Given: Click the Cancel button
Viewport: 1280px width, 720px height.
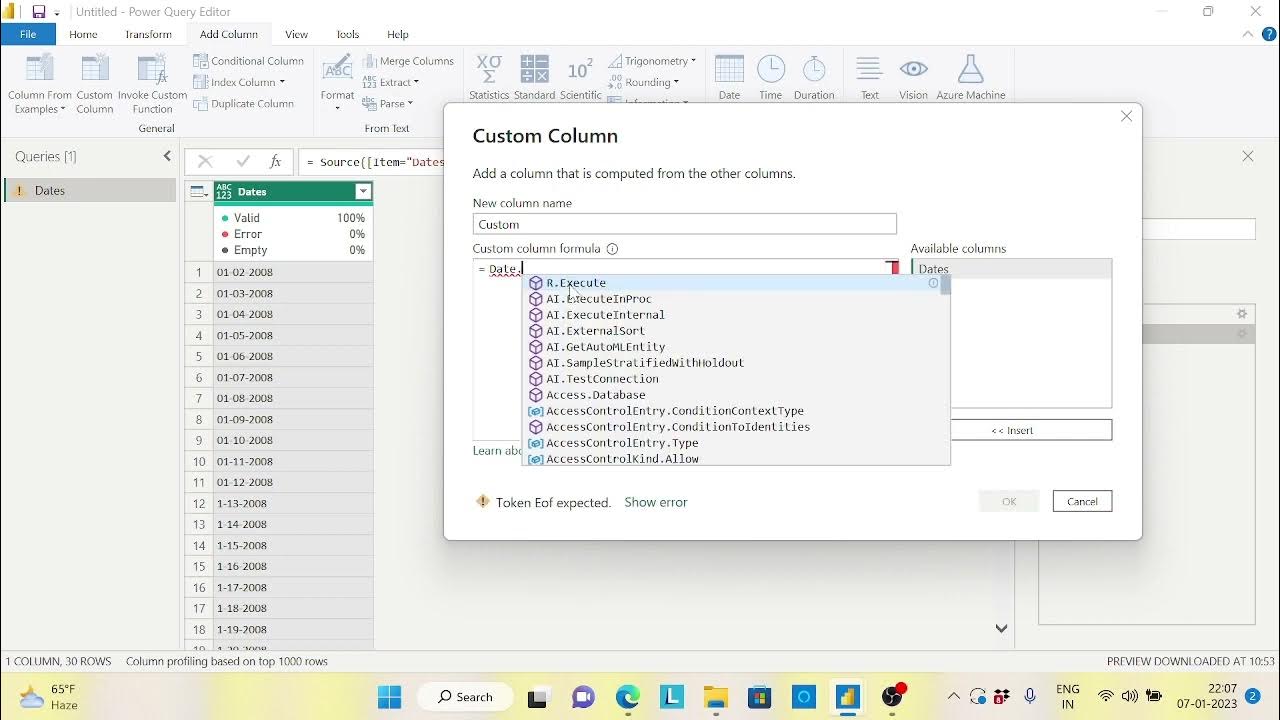Looking at the screenshot, I should click(x=1082, y=501).
